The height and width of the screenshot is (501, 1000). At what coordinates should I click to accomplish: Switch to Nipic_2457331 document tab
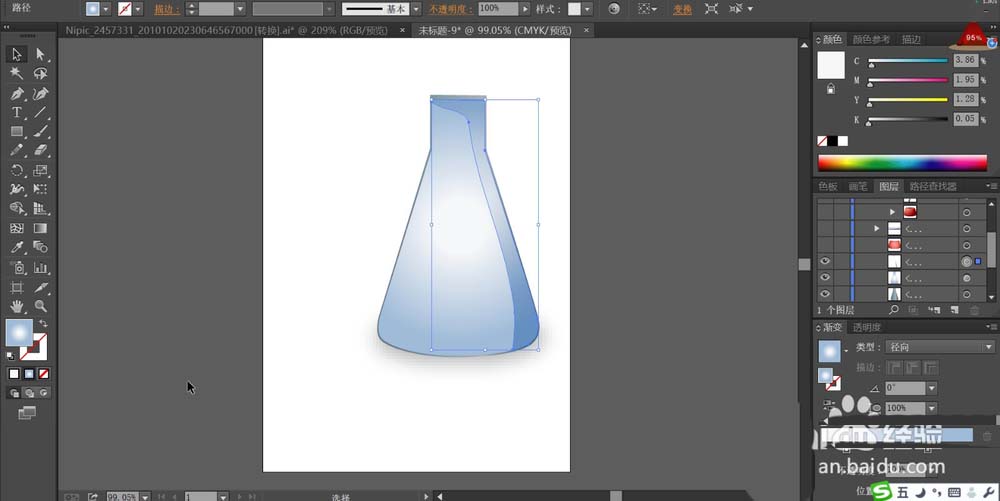click(226, 30)
